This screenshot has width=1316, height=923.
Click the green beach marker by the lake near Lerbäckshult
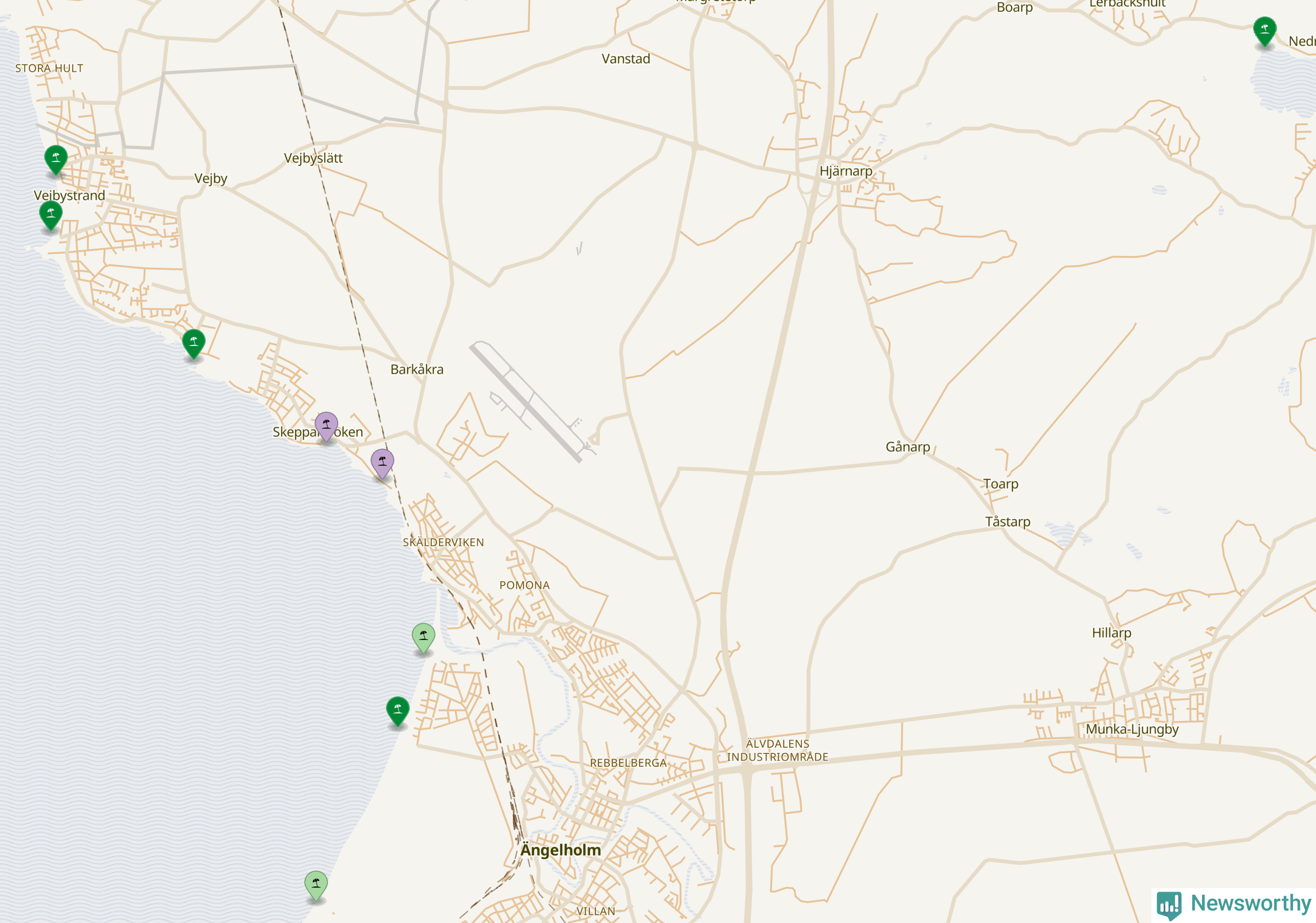coord(1265,31)
